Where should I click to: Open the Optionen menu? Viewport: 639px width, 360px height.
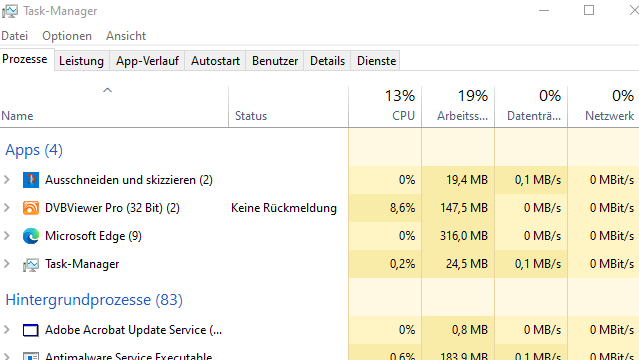pyautogui.click(x=67, y=36)
